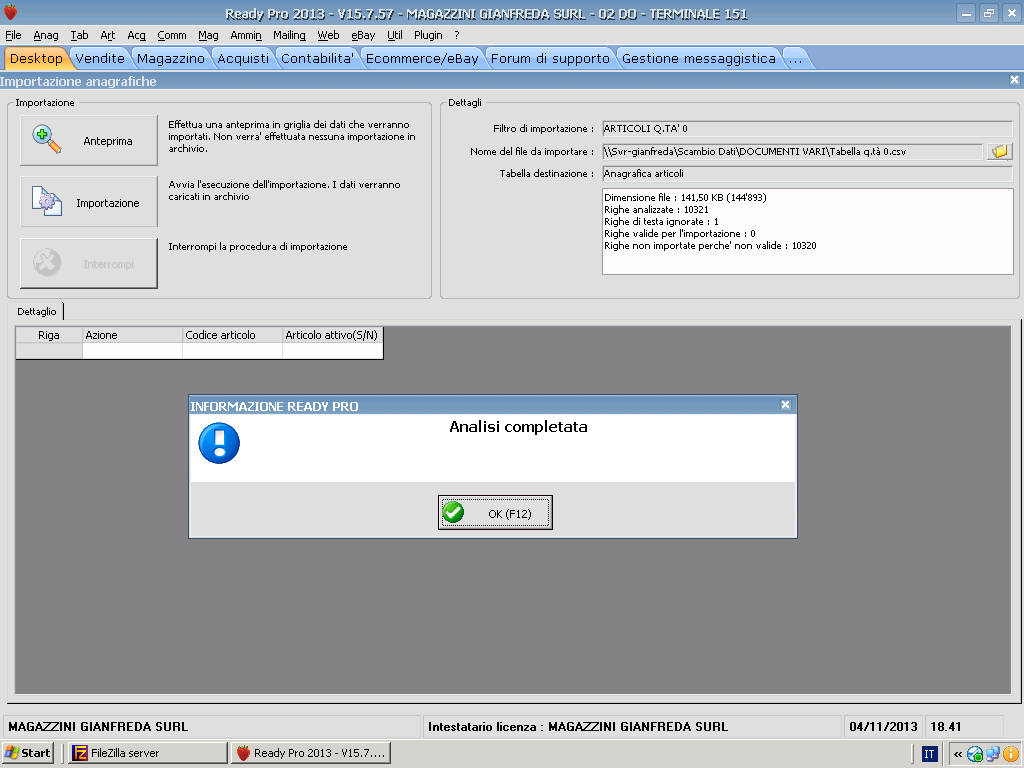Viewport: 1024px width, 768px height.
Task: Open the Art menu
Action: click(x=108, y=35)
